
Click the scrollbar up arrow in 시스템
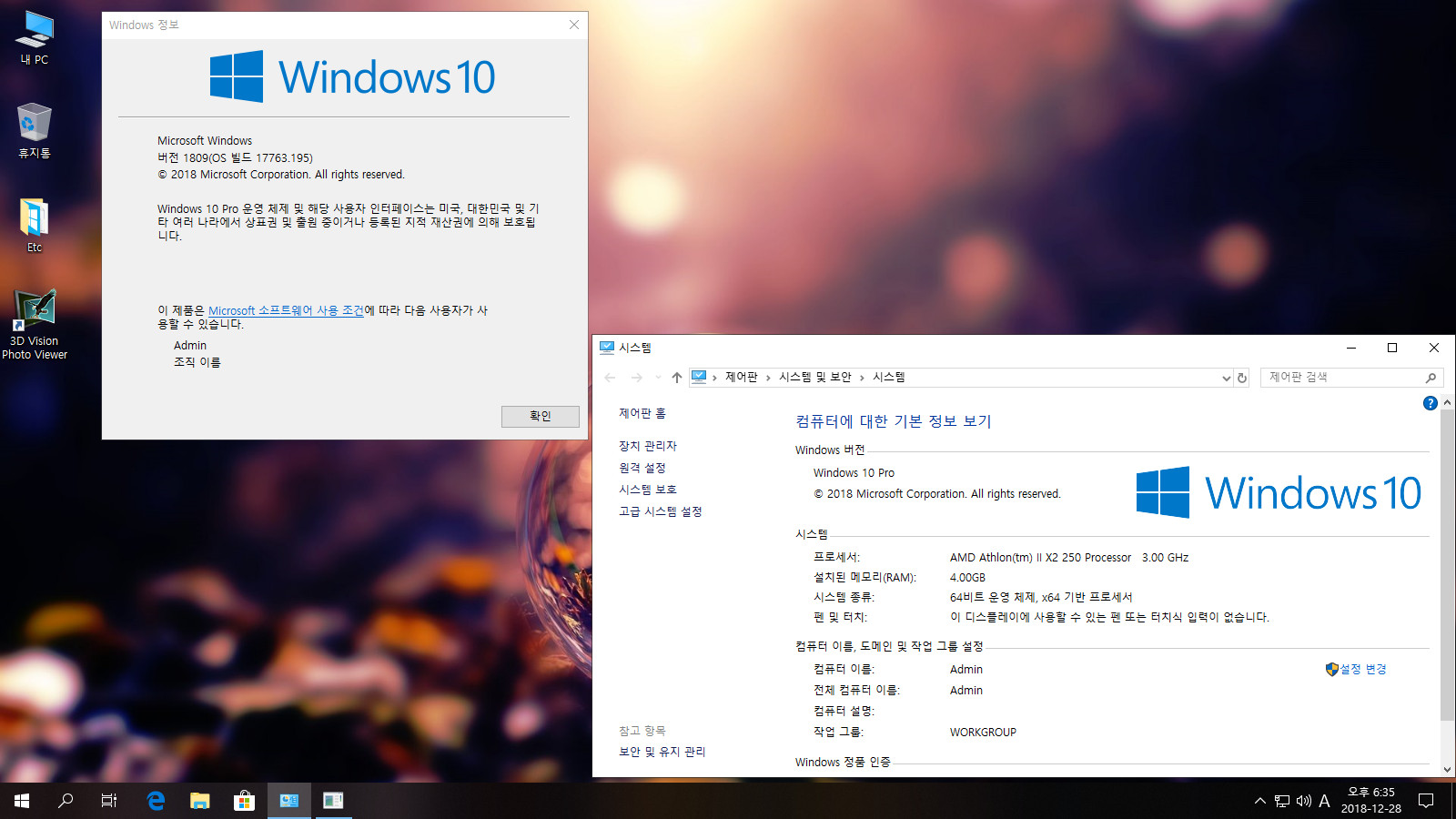(x=1448, y=401)
